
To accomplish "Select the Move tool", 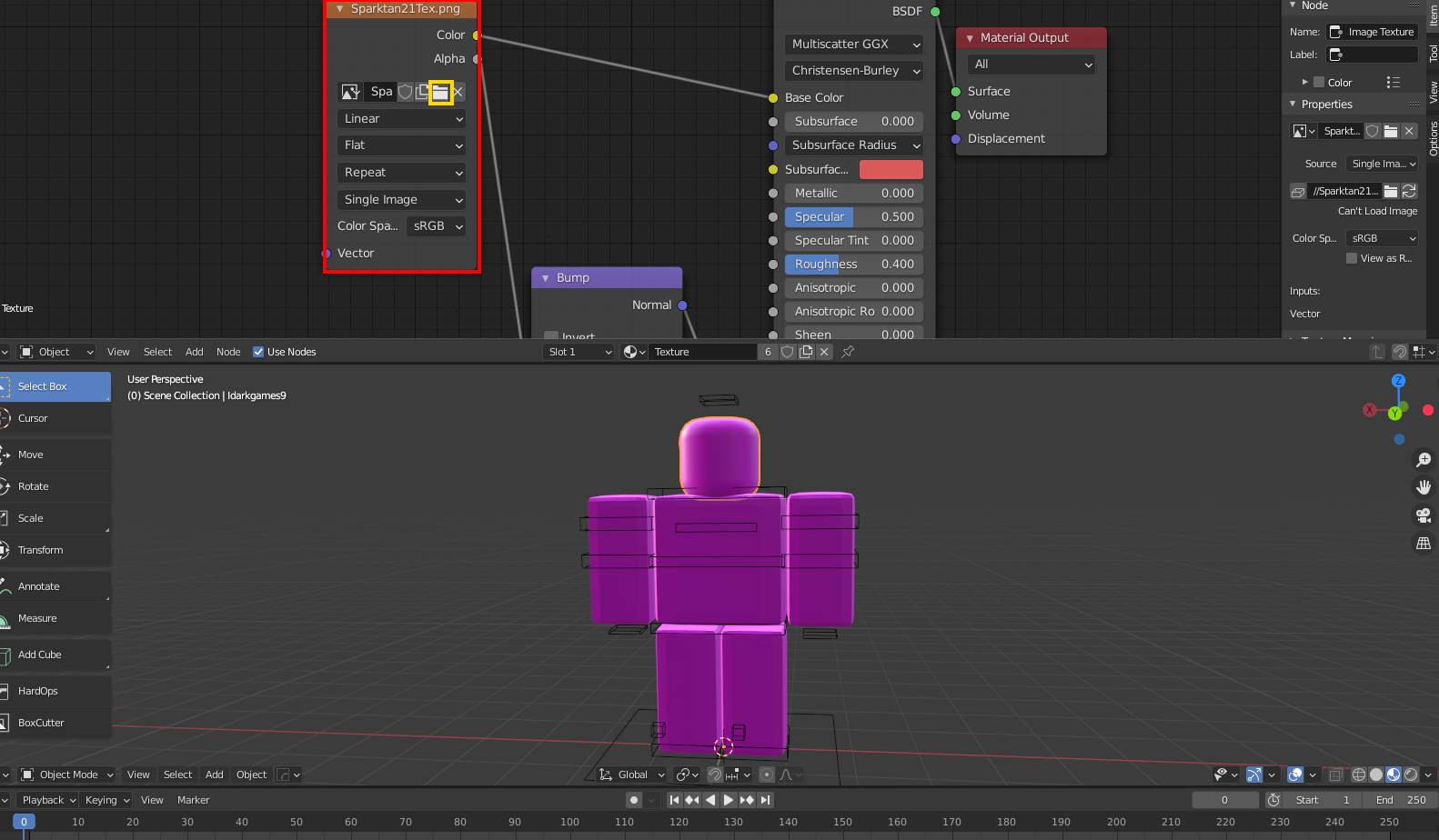I will (55, 455).
